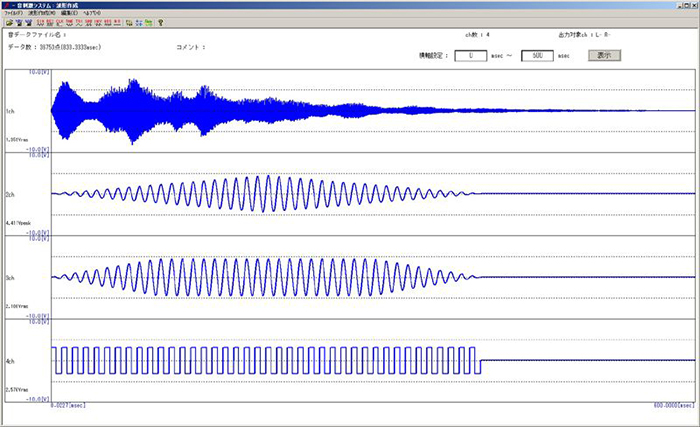Click the 2.57Vrms value on channel 4

pos(17,390)
